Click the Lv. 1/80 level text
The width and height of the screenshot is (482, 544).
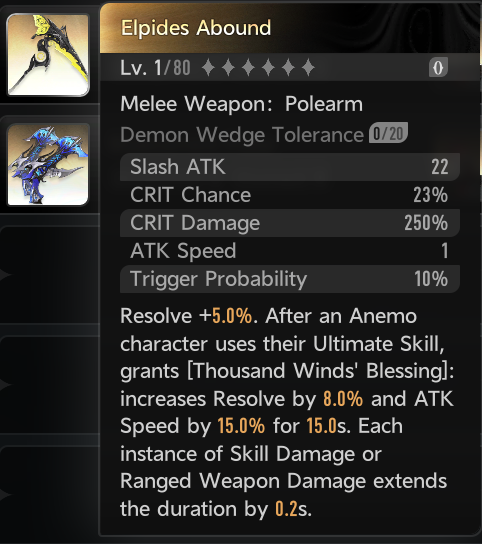pyautogui.click(x=155, y=67)
